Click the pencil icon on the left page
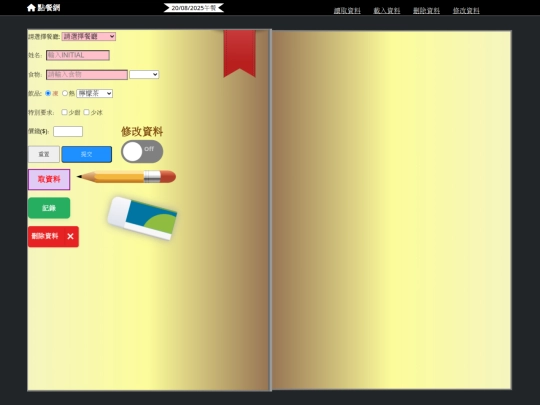540x405 pixels. click(x=126, y=176)
